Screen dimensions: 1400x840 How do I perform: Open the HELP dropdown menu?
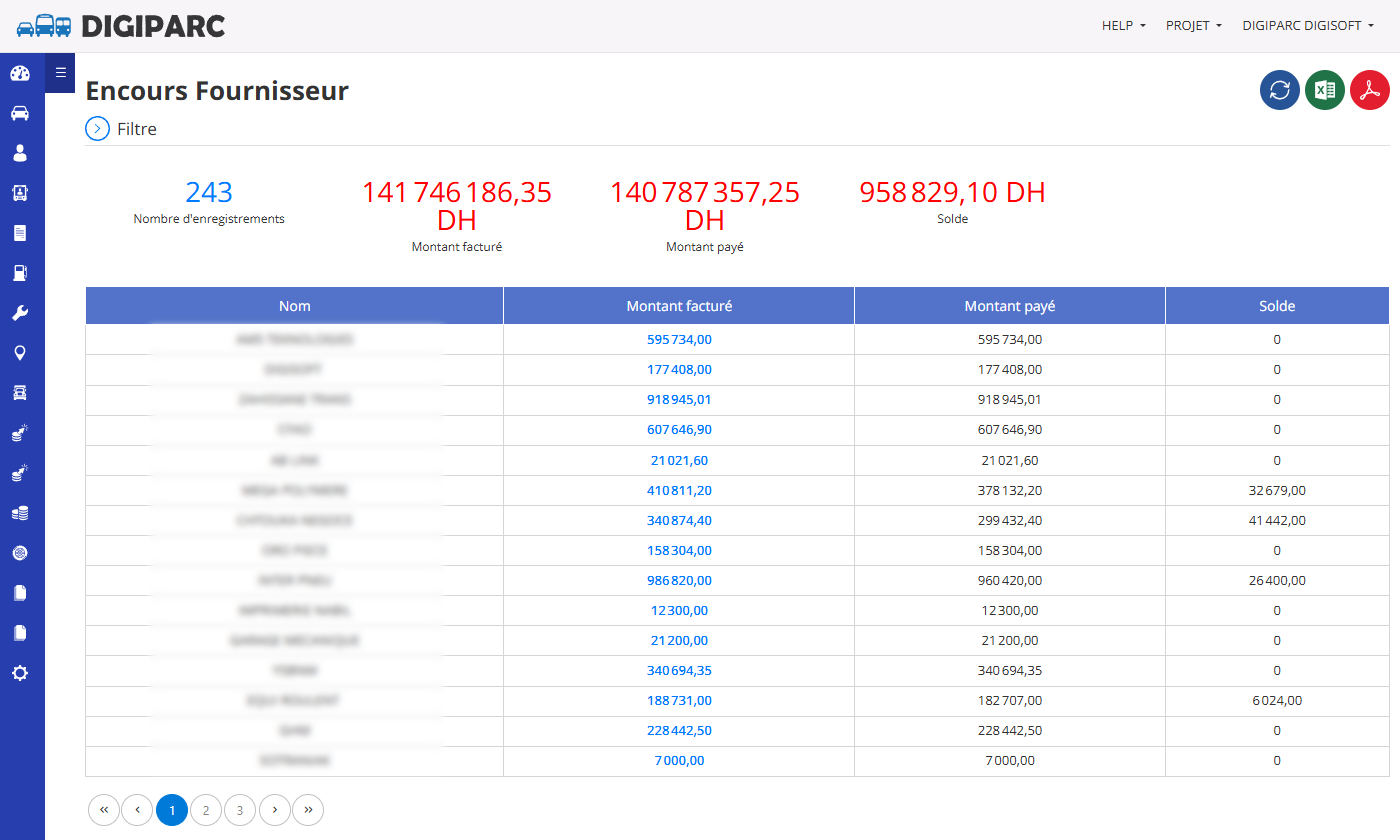[x=1124, y=26]
